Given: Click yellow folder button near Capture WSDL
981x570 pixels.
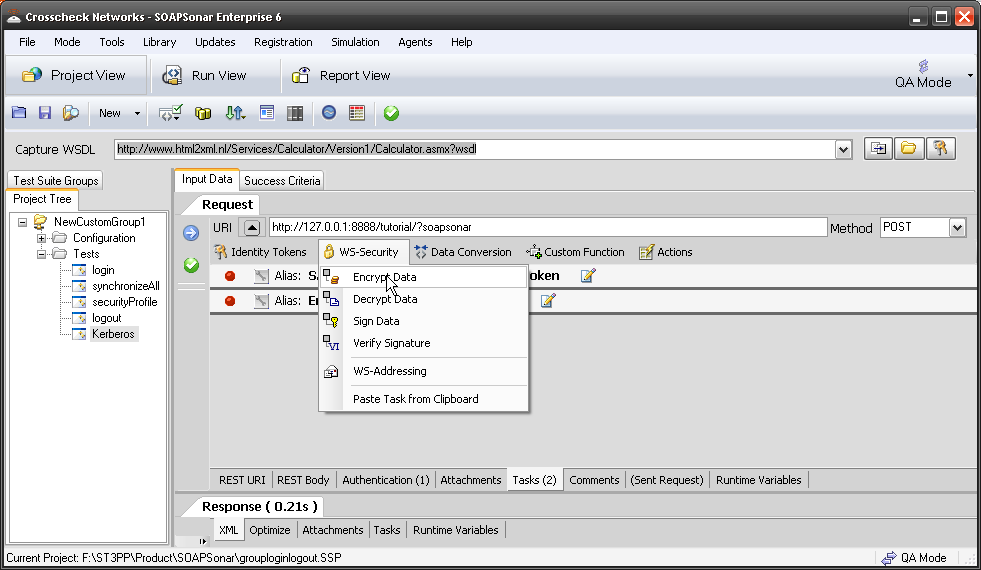Looking at the screenshot, I should click(x=909, y=149).
